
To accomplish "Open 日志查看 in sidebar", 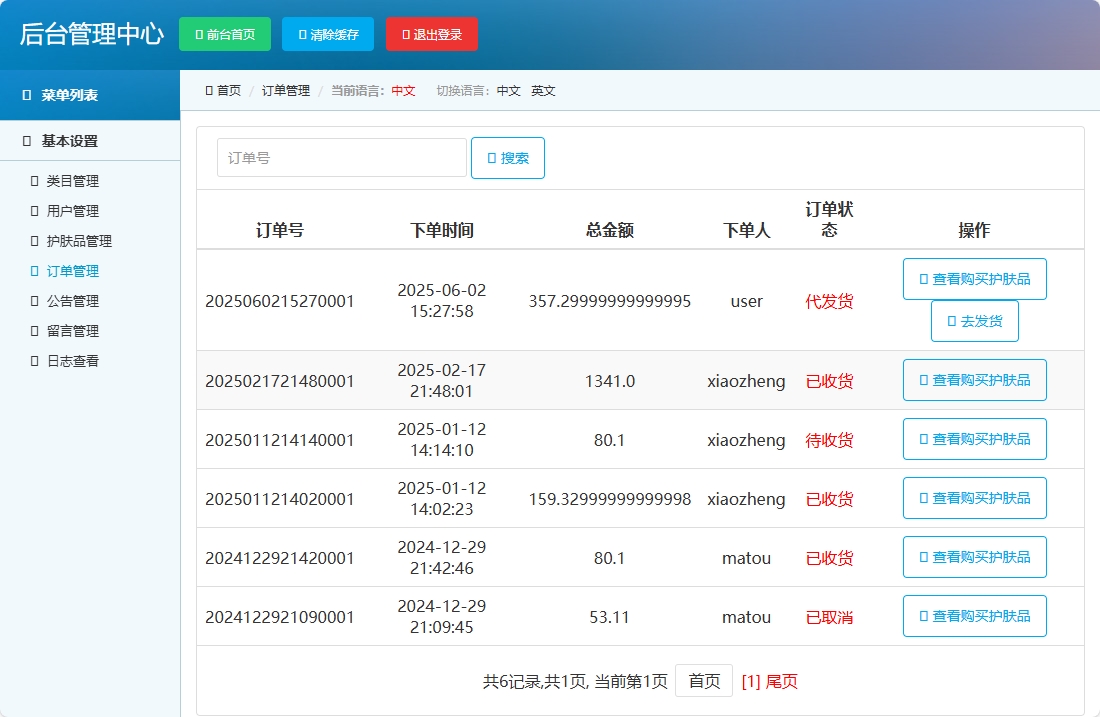I will tap(72, 361).
